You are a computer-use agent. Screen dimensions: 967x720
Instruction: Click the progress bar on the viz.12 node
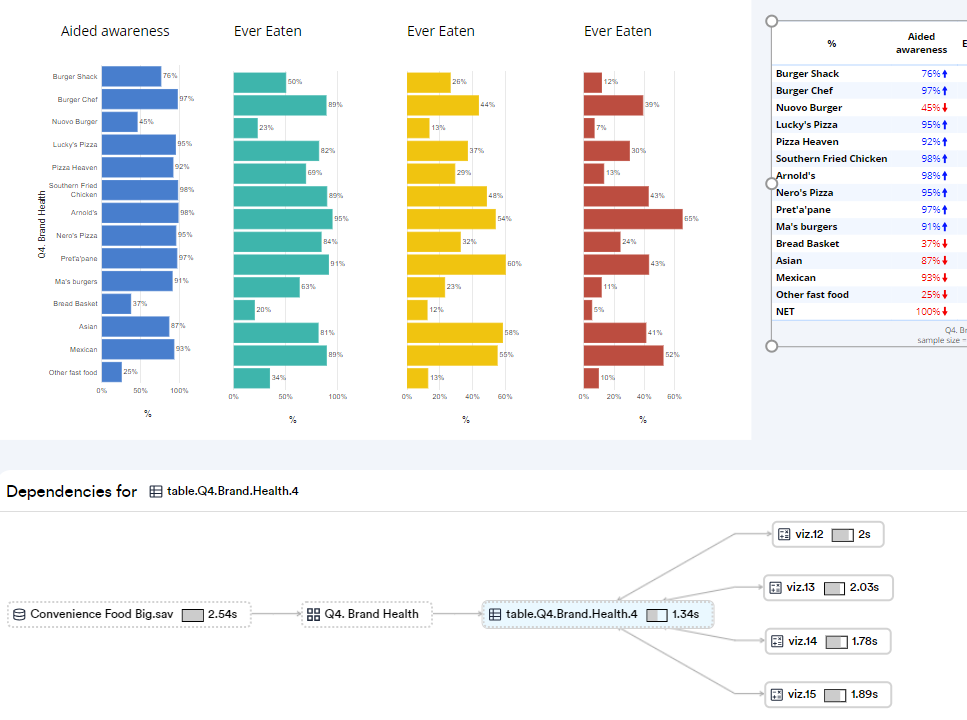pyautogui.click(x=842, y=535)
